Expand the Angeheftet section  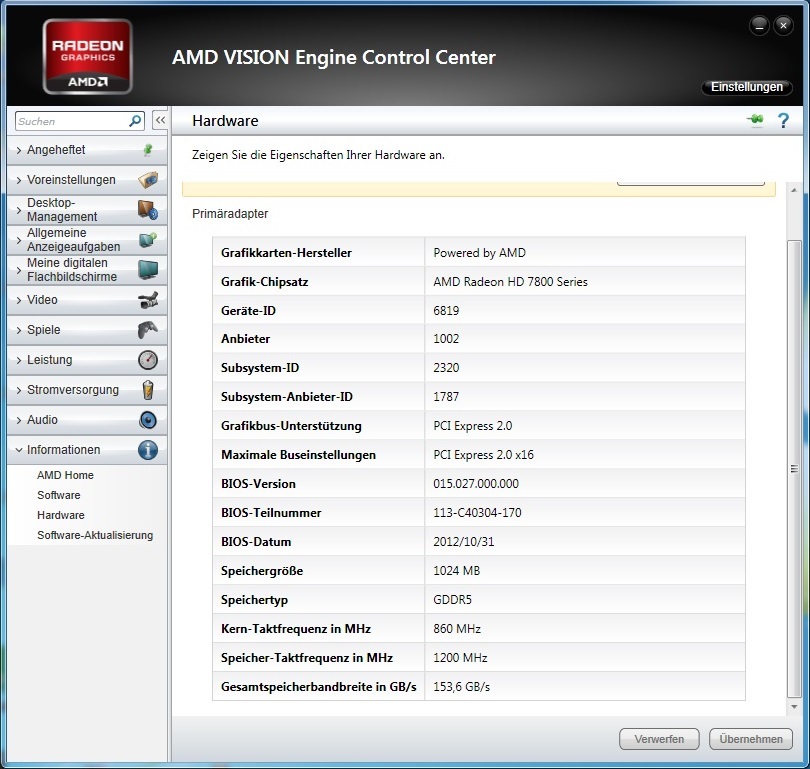click(87, 150)
